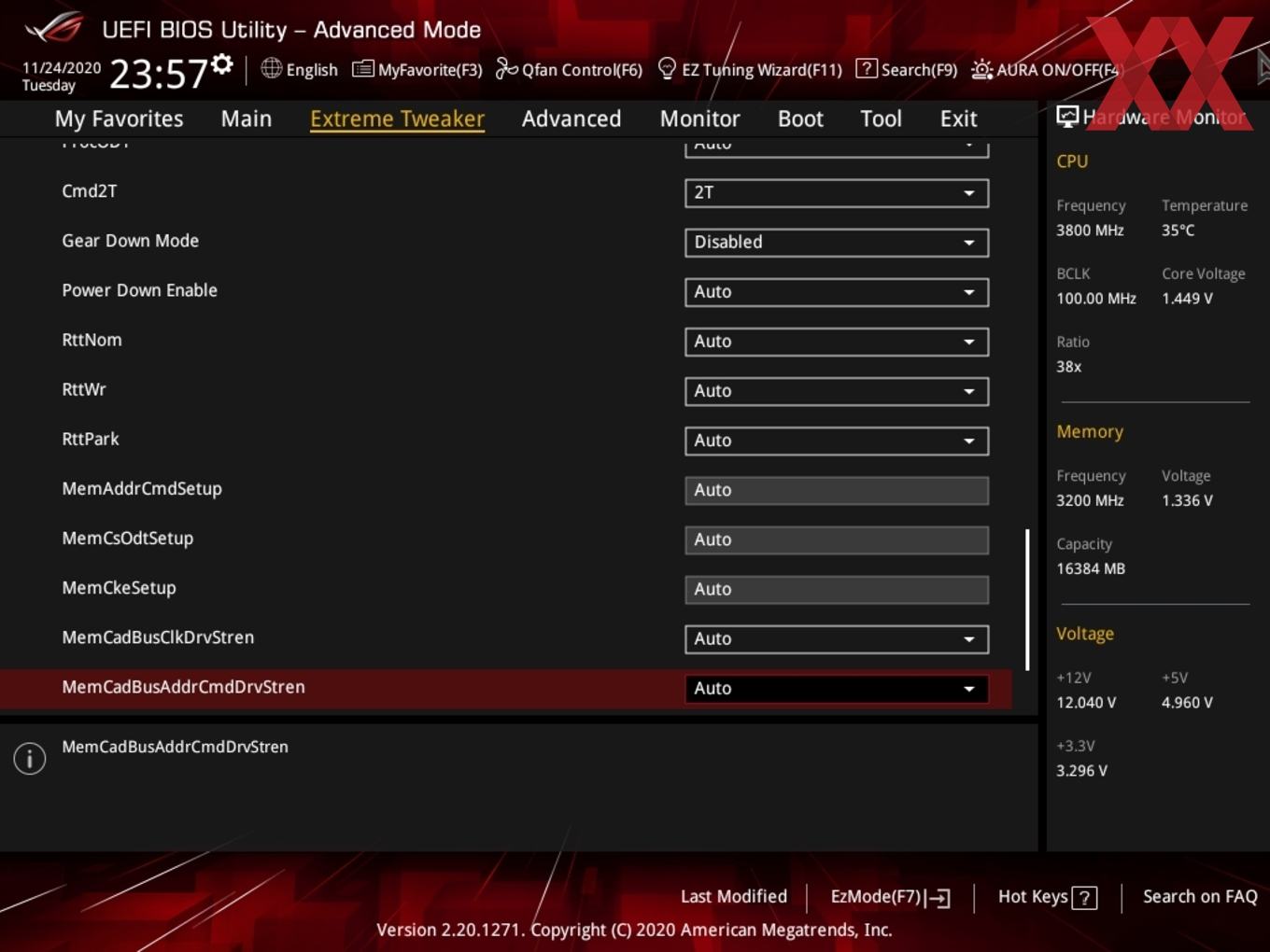This screenshot has width=1270, height=952.
Task: Click the CPU frequency 3800 MHz value
Action: tap(1090, 231)
